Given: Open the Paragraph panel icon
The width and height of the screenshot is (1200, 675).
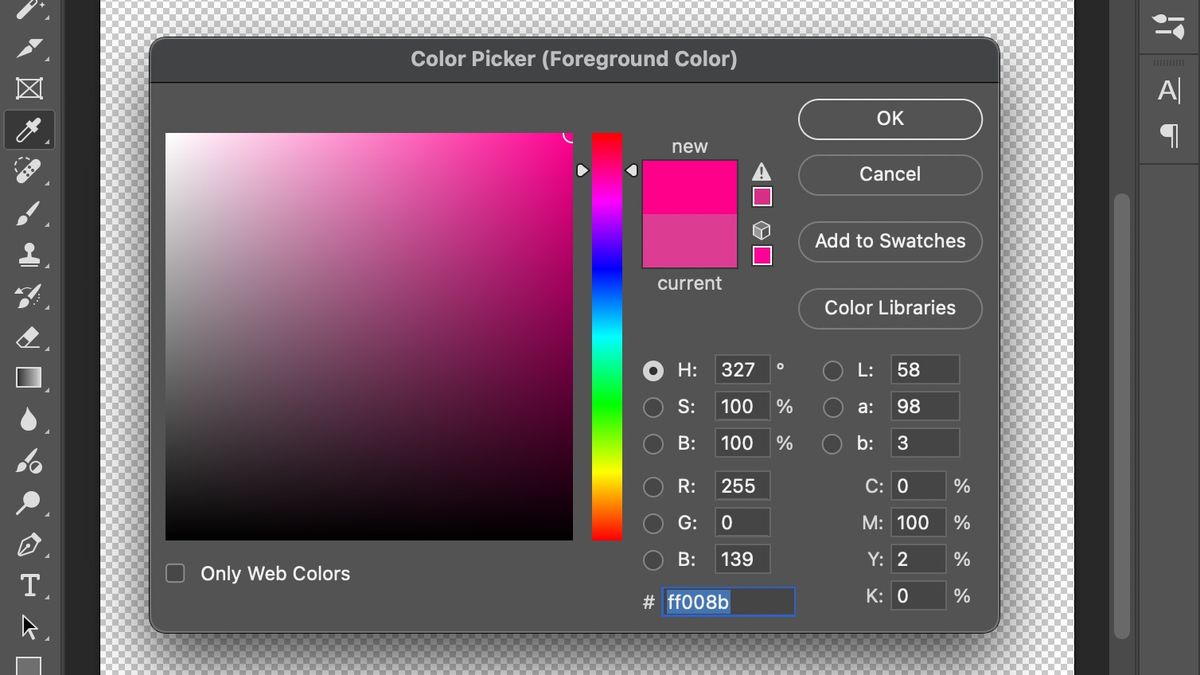Looking at the screenshot, I should click(1168, 135).
